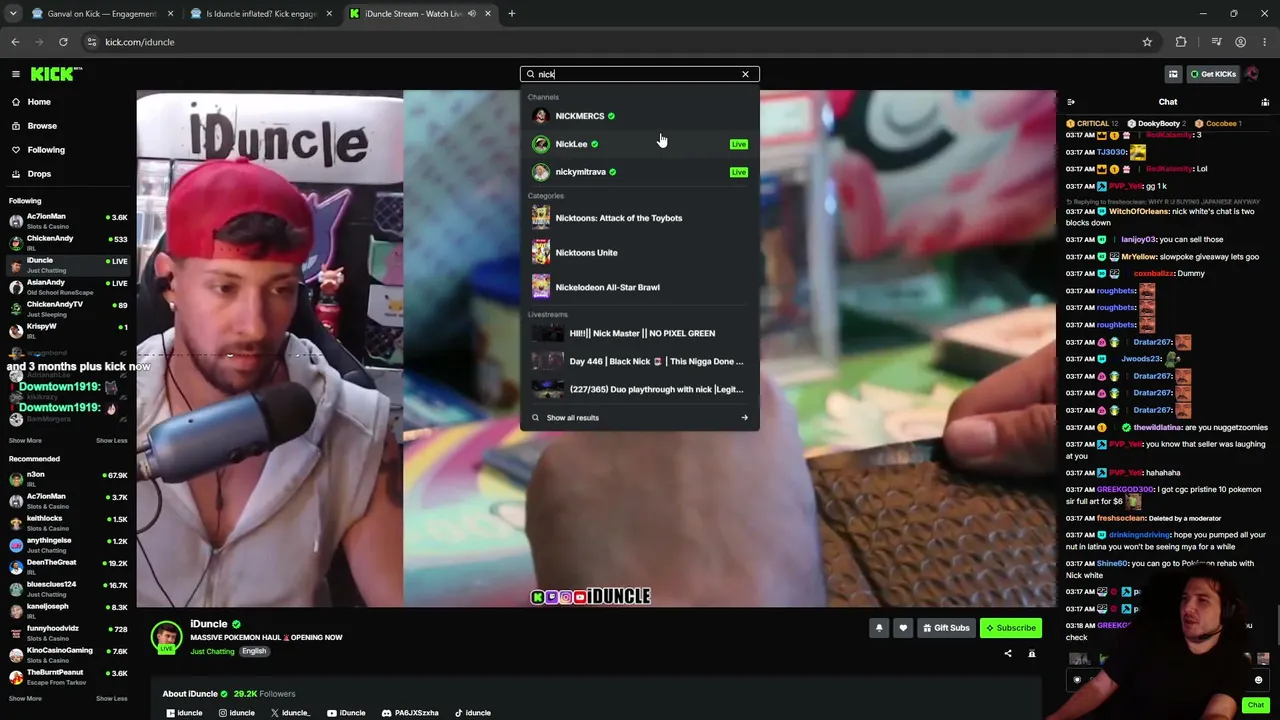Viewport: 1280px width, 720px height.
Task: Click Show all results
Action: pyautogui.click(x=573, y=418)
